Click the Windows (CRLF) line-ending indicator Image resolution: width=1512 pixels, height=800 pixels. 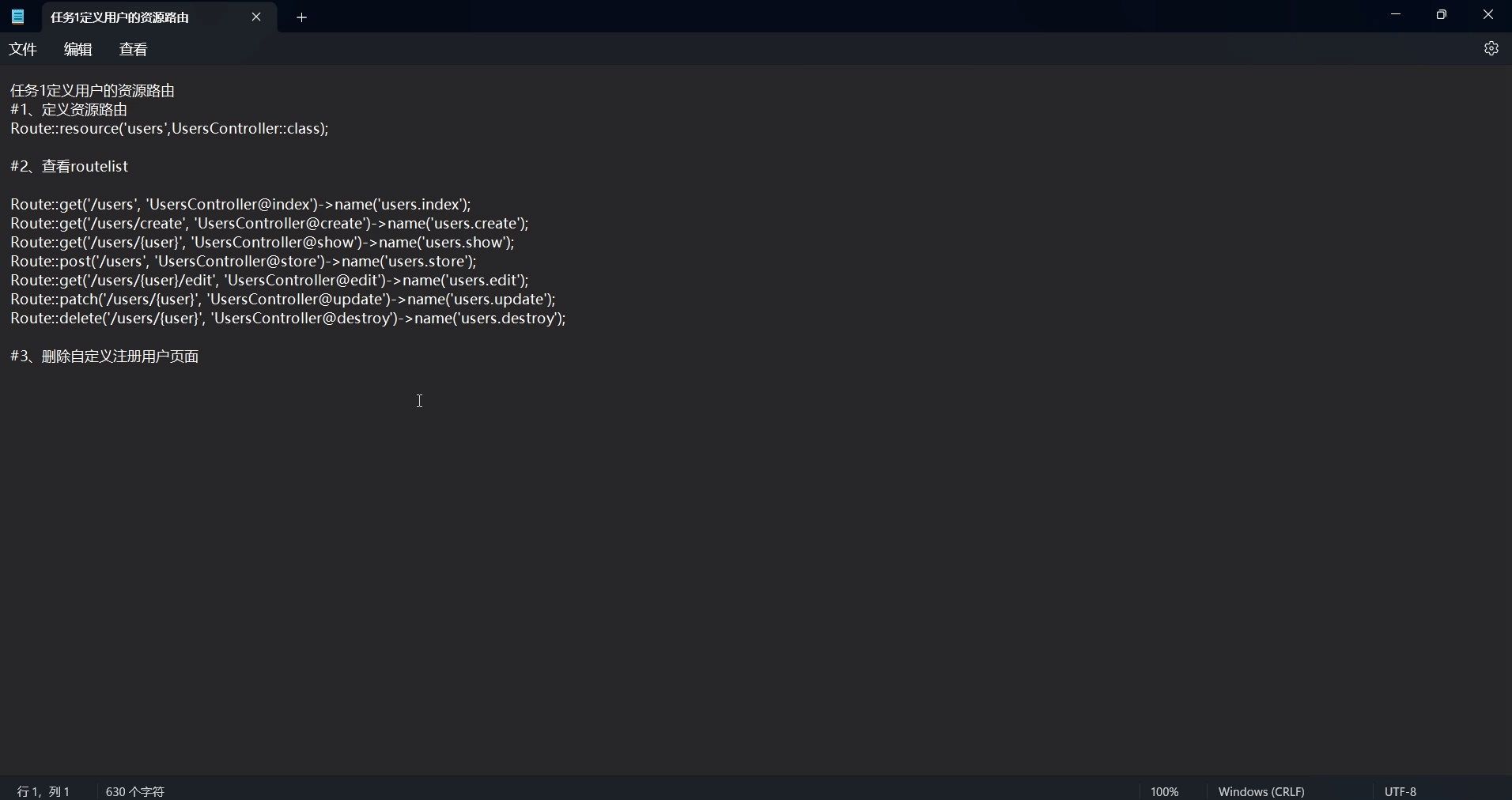coord(1262,791)
